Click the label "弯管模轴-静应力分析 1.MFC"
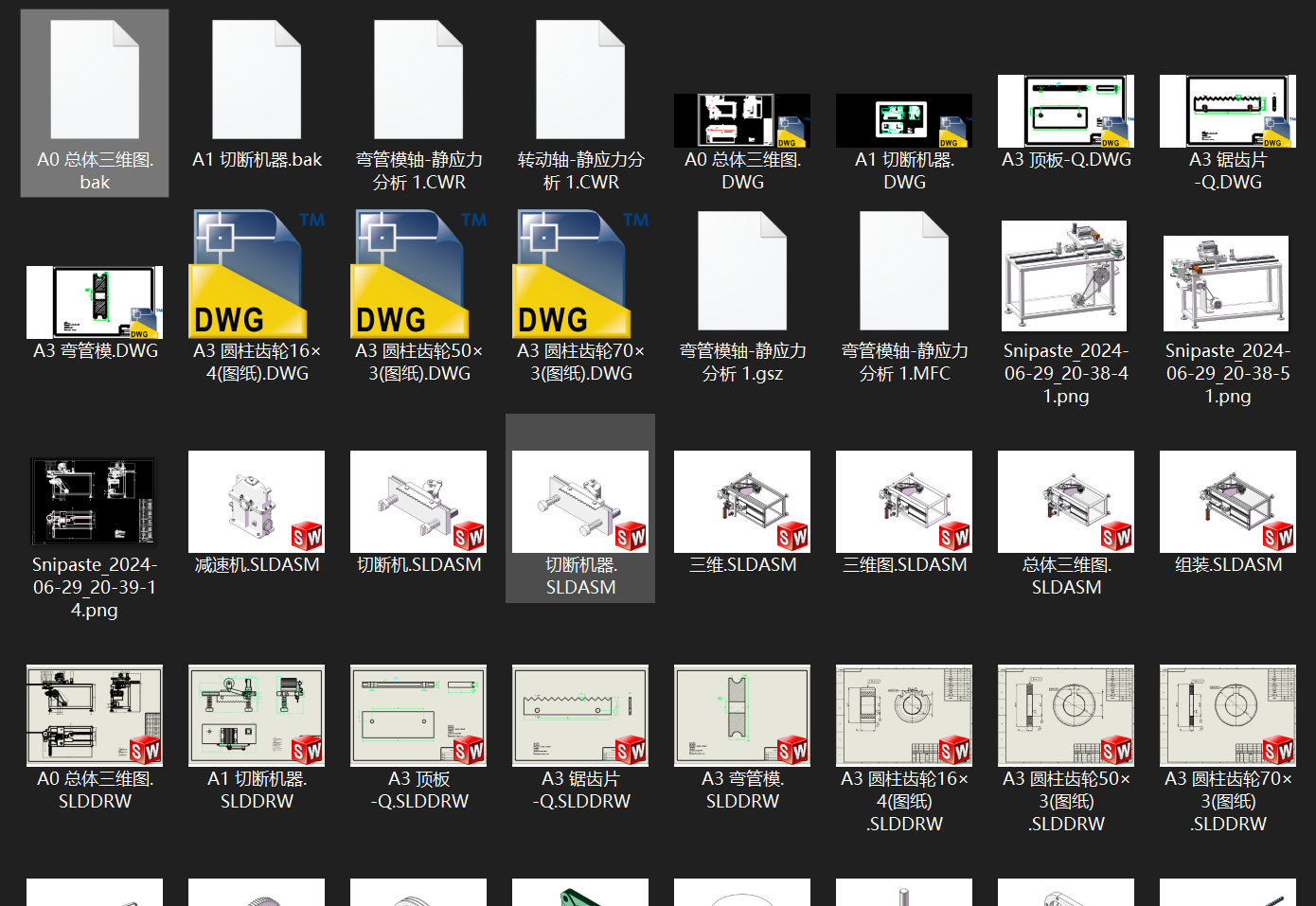1316x906 pixels. 904,363
